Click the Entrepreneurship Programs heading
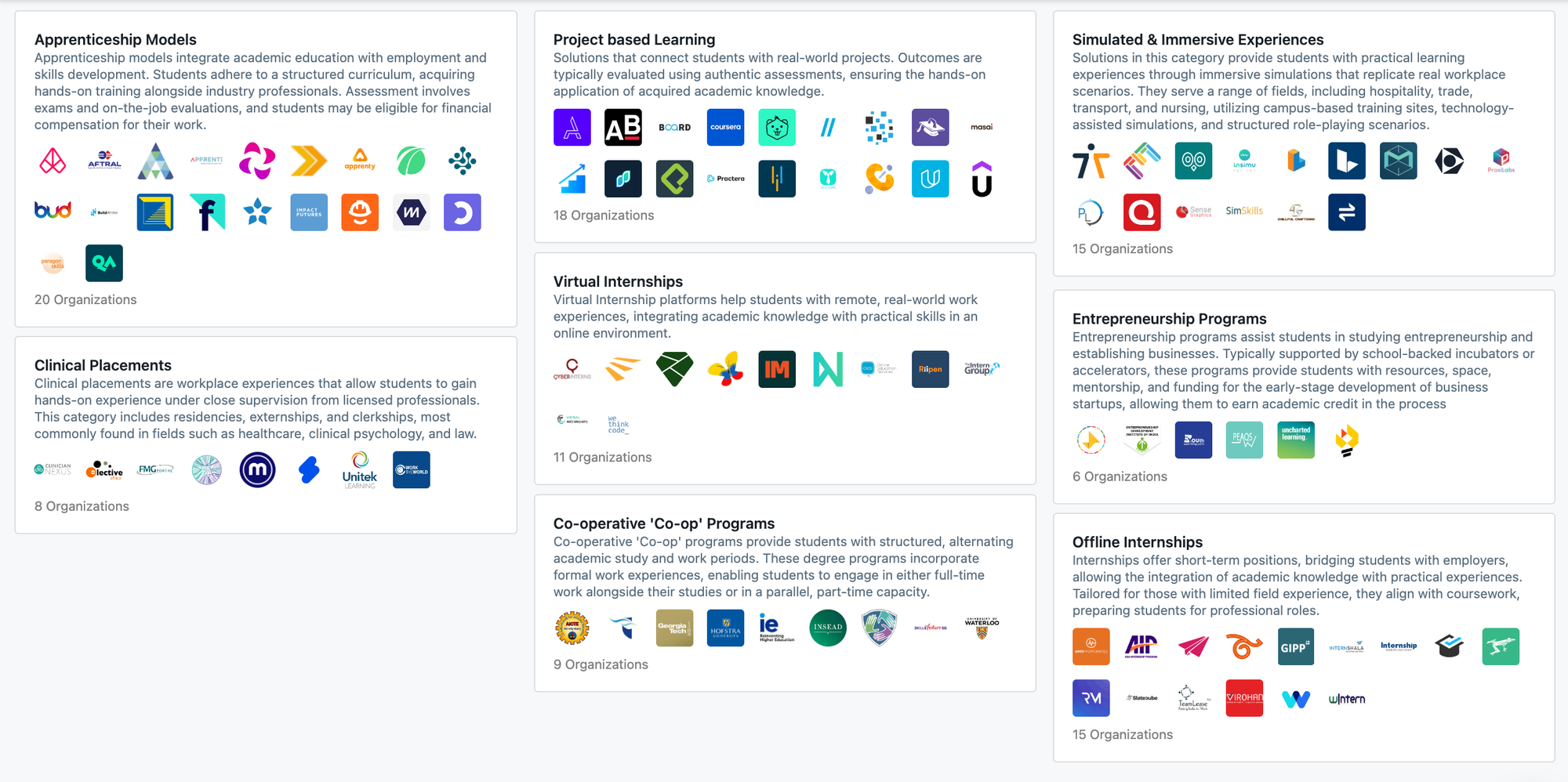Viewport: 1568px width, 782px height. tap(1170, 319)
